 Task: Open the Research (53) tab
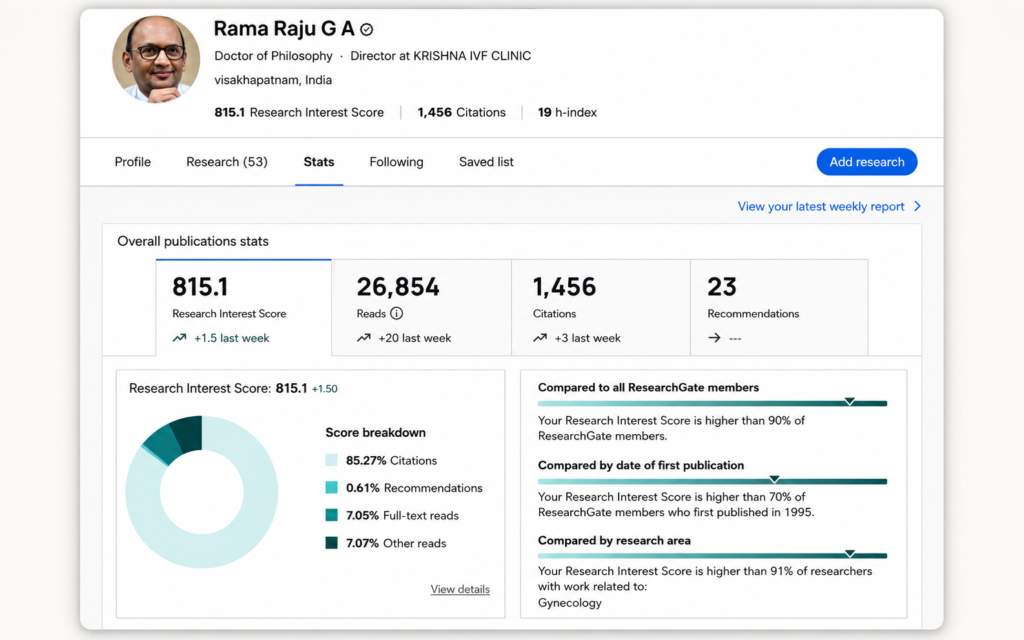227,162
